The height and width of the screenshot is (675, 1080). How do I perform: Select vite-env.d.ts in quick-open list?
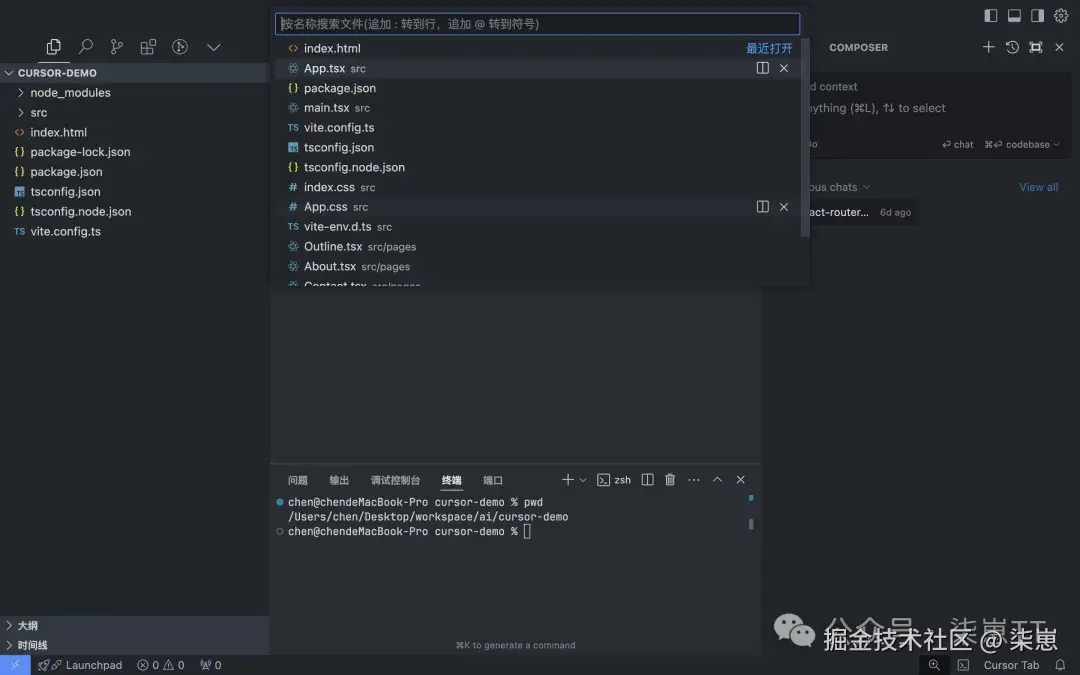point(537,227)
